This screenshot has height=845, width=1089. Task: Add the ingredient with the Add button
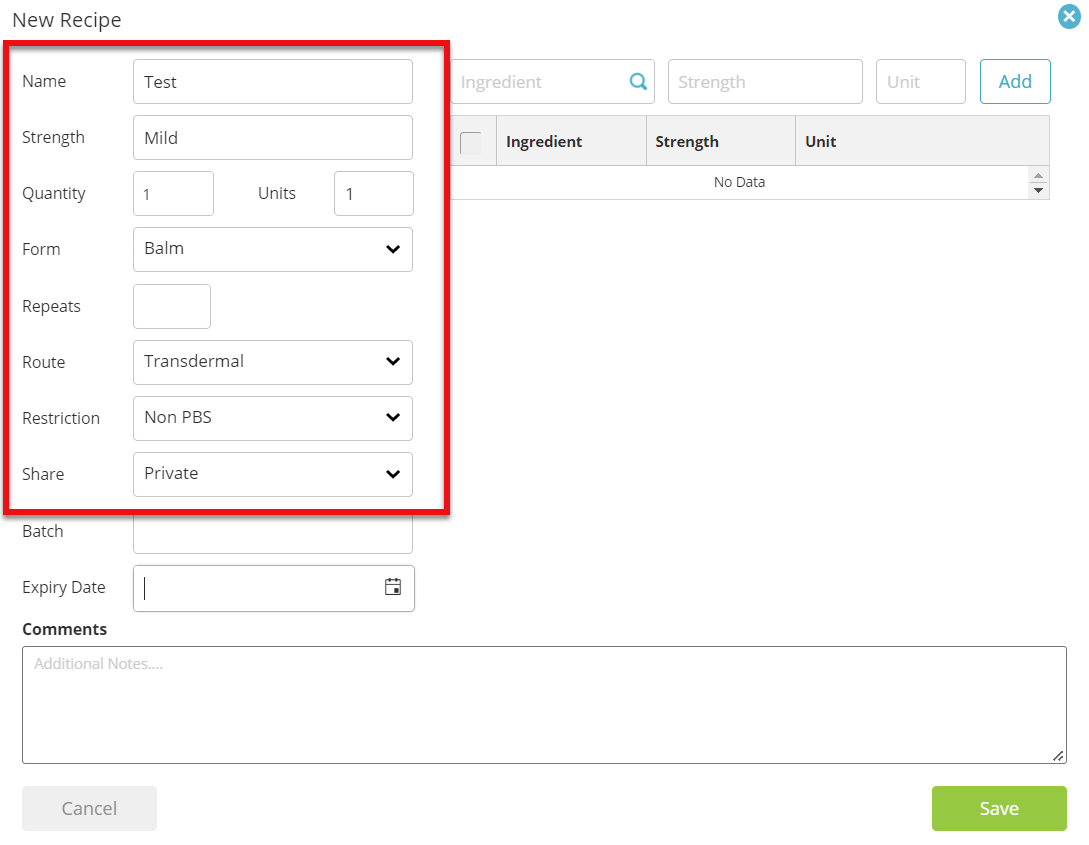1015,81
